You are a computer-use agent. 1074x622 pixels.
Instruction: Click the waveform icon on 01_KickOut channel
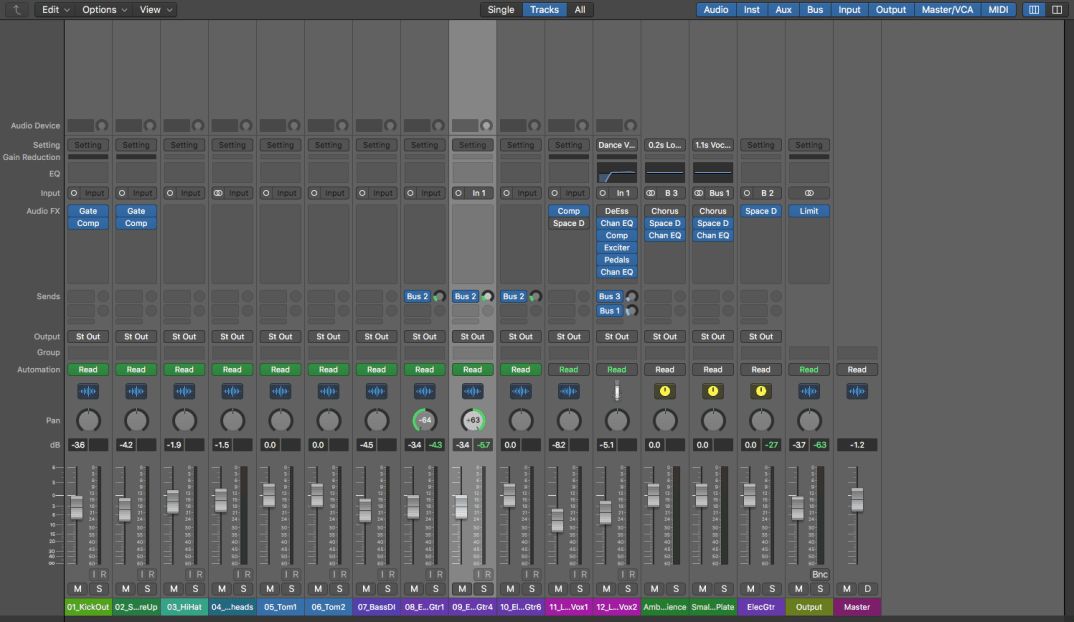click(88, 391)
